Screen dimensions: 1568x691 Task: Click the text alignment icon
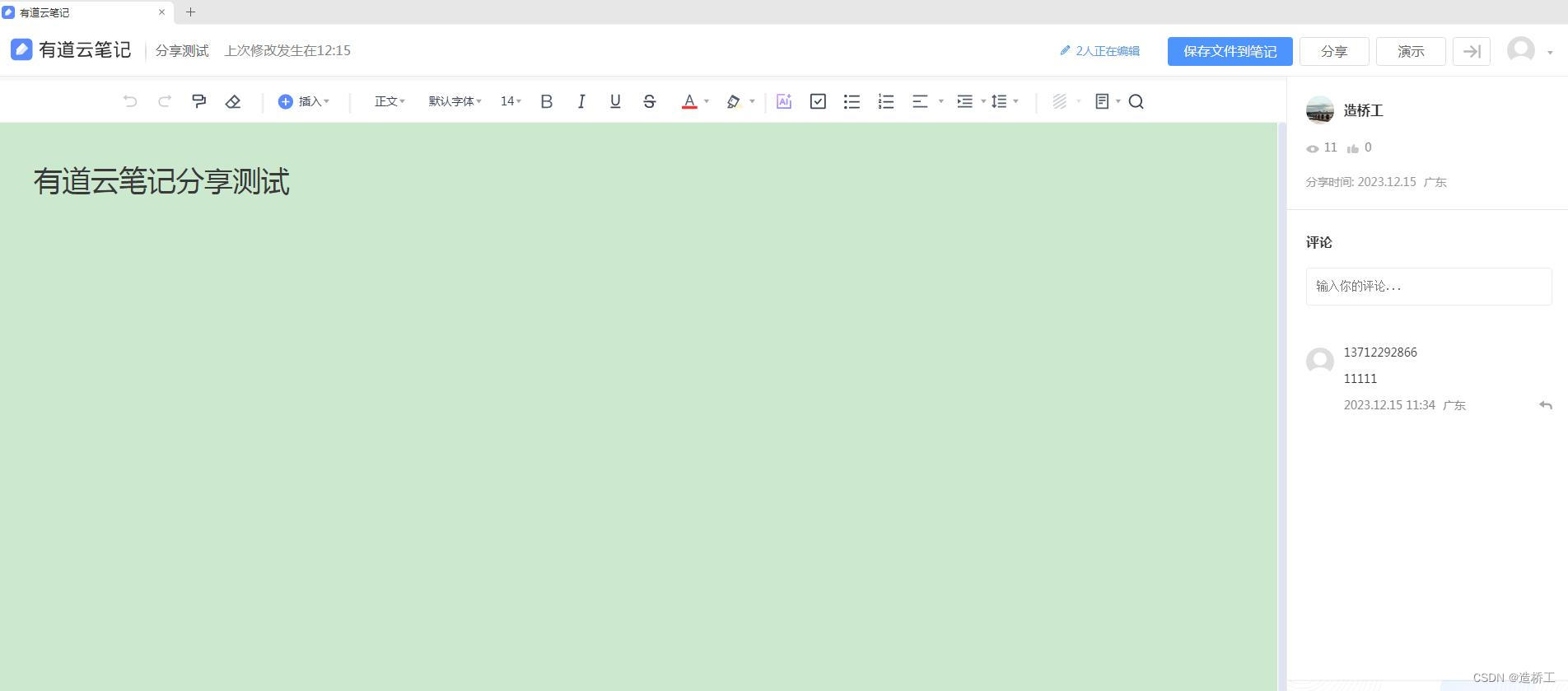[920, 101]
